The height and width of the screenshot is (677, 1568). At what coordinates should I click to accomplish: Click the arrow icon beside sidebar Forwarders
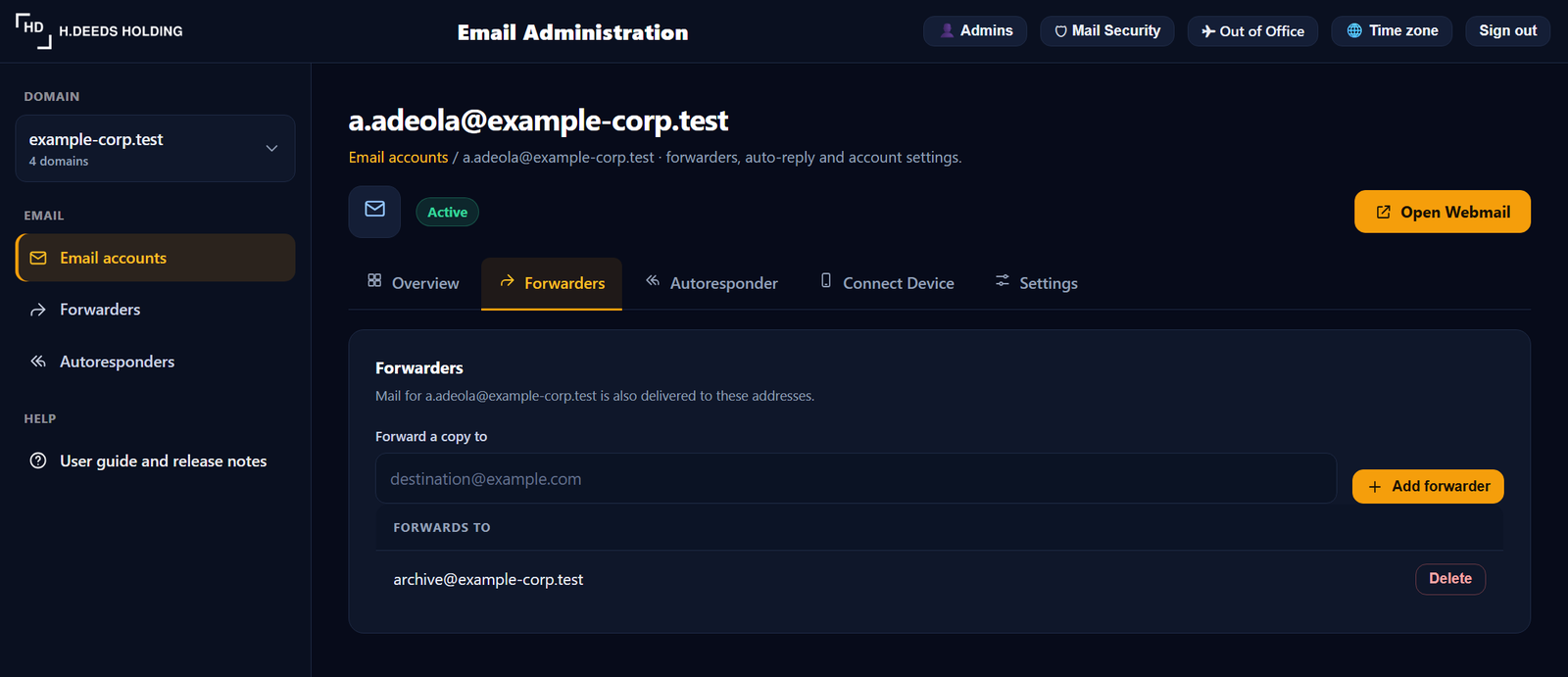(38, 310)
